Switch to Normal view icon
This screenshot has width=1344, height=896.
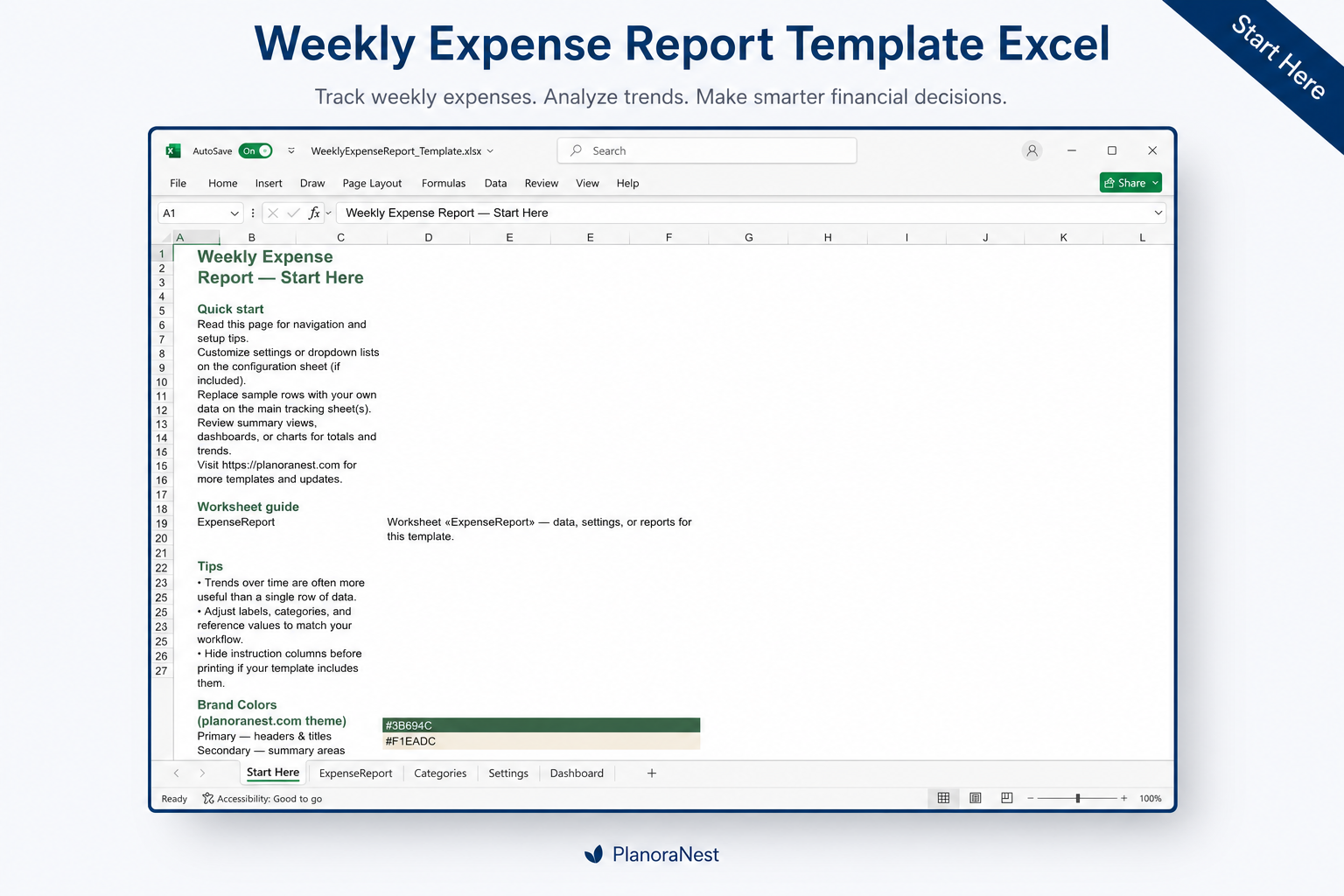point(943,798)
